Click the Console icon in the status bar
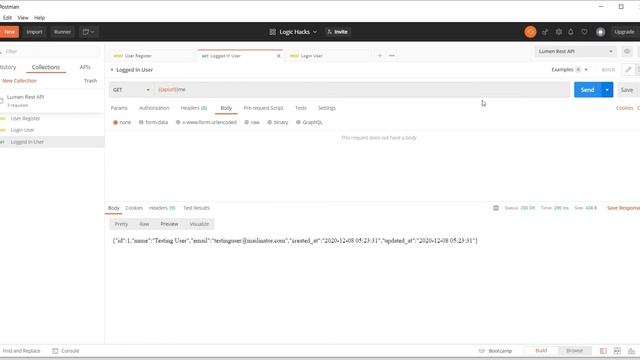This screenshot has width=640, height=360. pyautogui.click(x=55, y=351)
